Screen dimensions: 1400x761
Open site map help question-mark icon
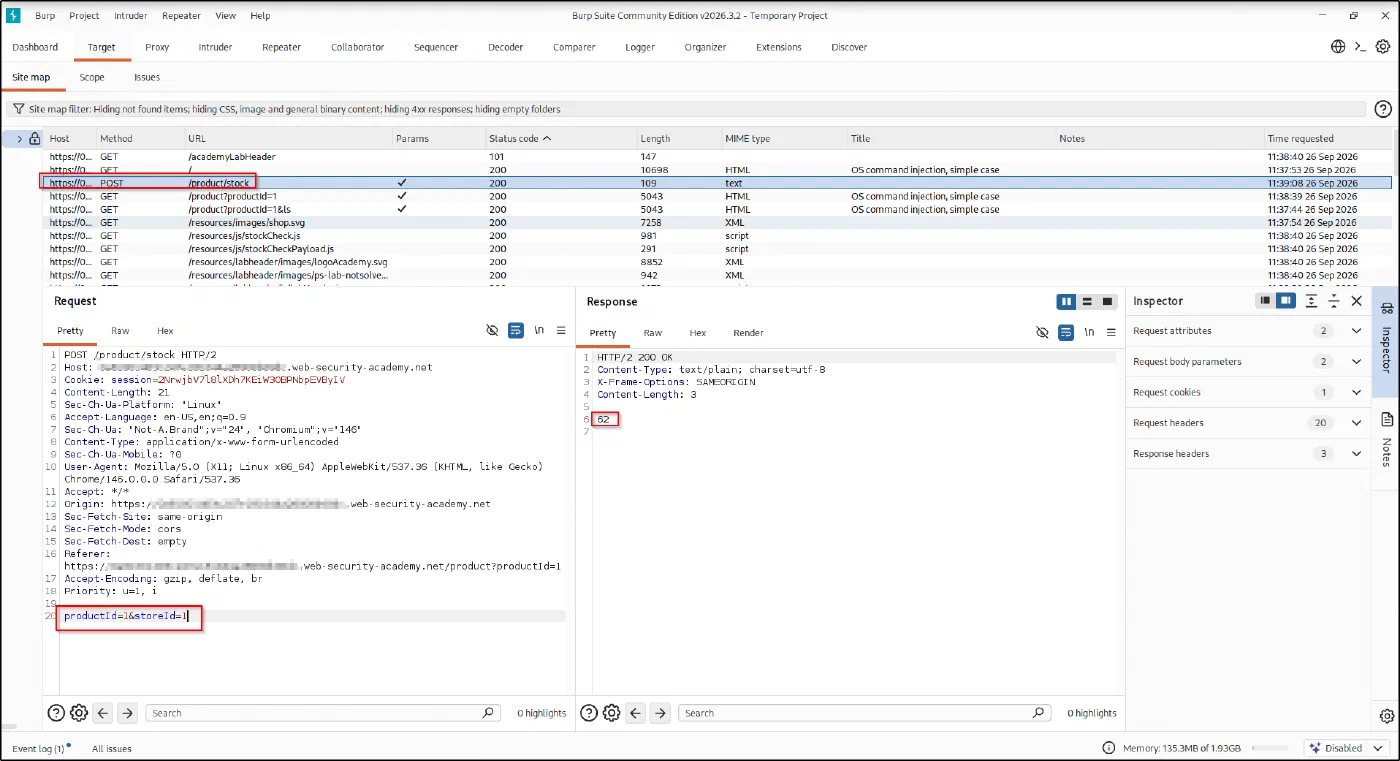tap(1383, 109)
